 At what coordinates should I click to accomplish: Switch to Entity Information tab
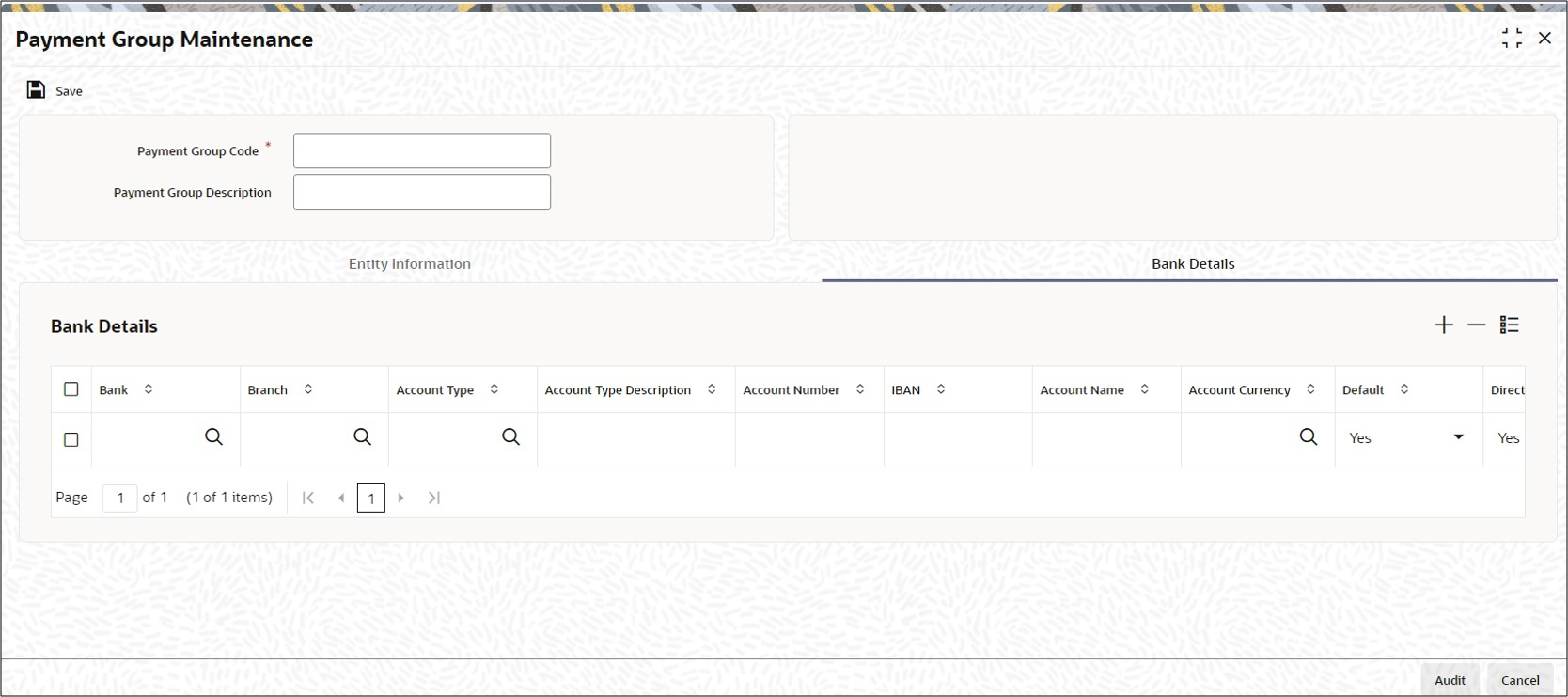point(410,264)
